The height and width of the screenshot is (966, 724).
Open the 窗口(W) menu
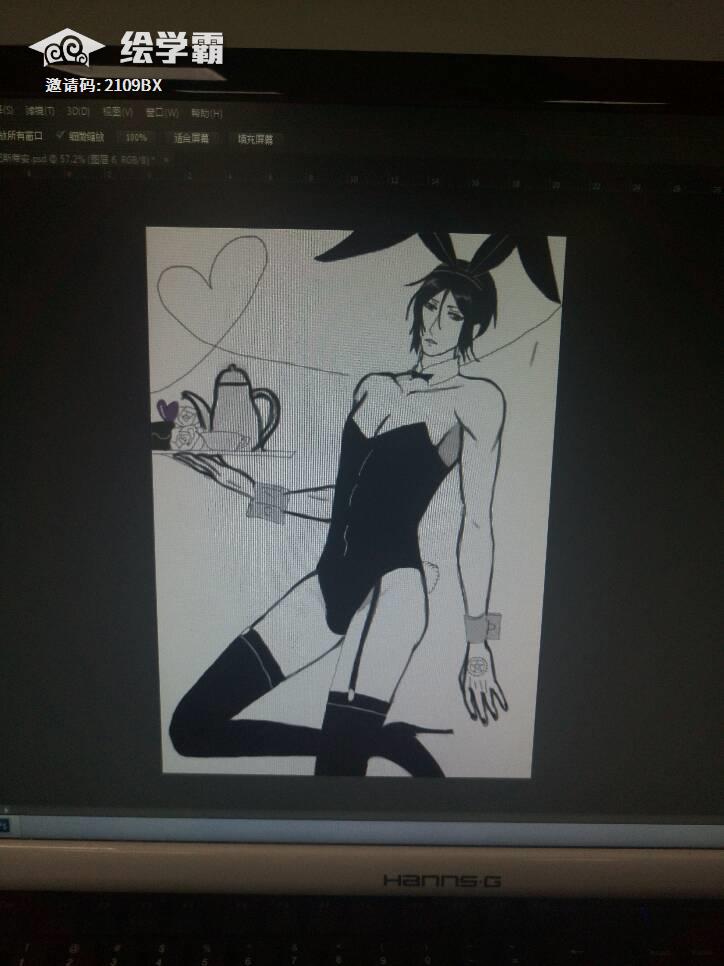click(161, 113)
